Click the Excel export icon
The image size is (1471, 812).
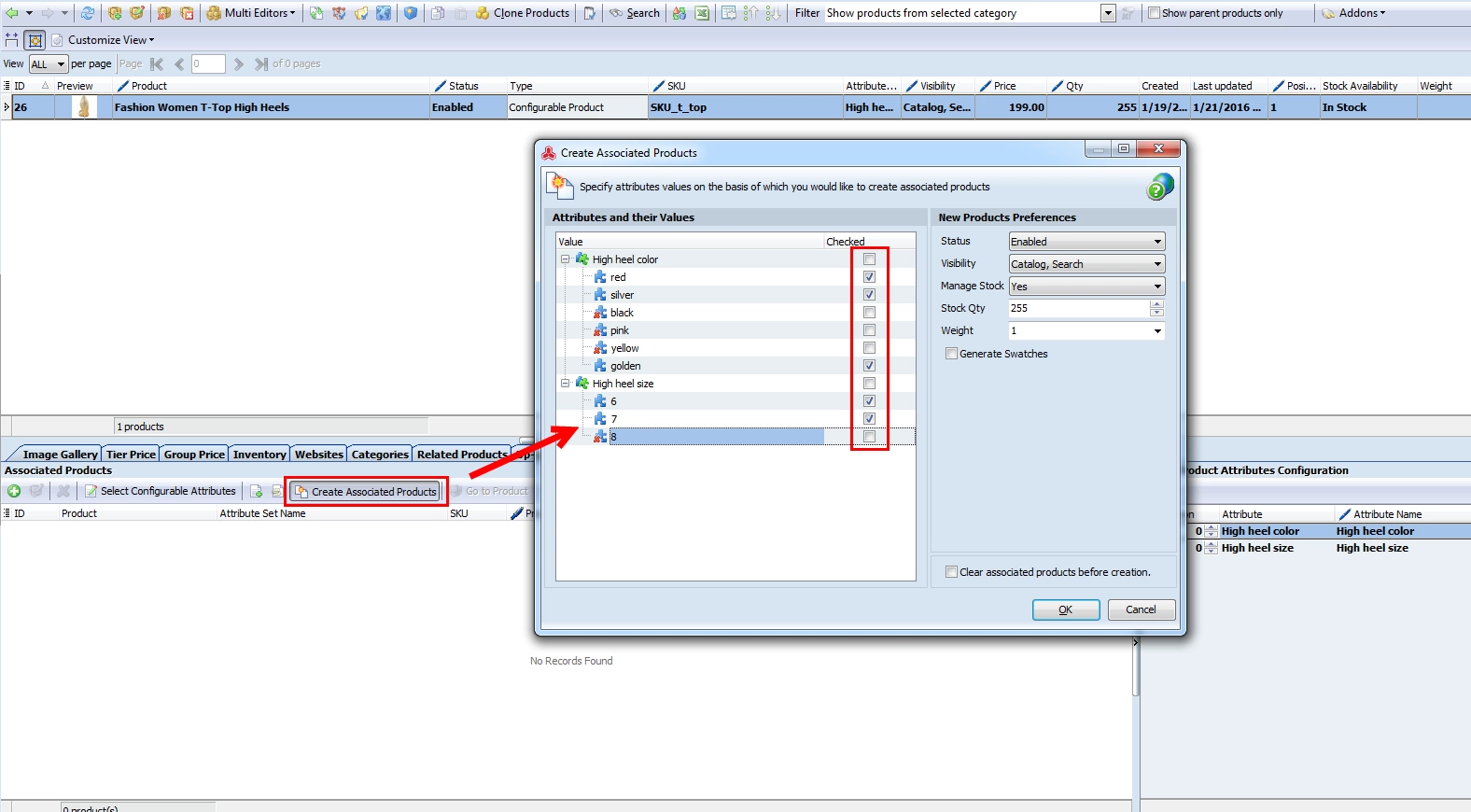702,13
